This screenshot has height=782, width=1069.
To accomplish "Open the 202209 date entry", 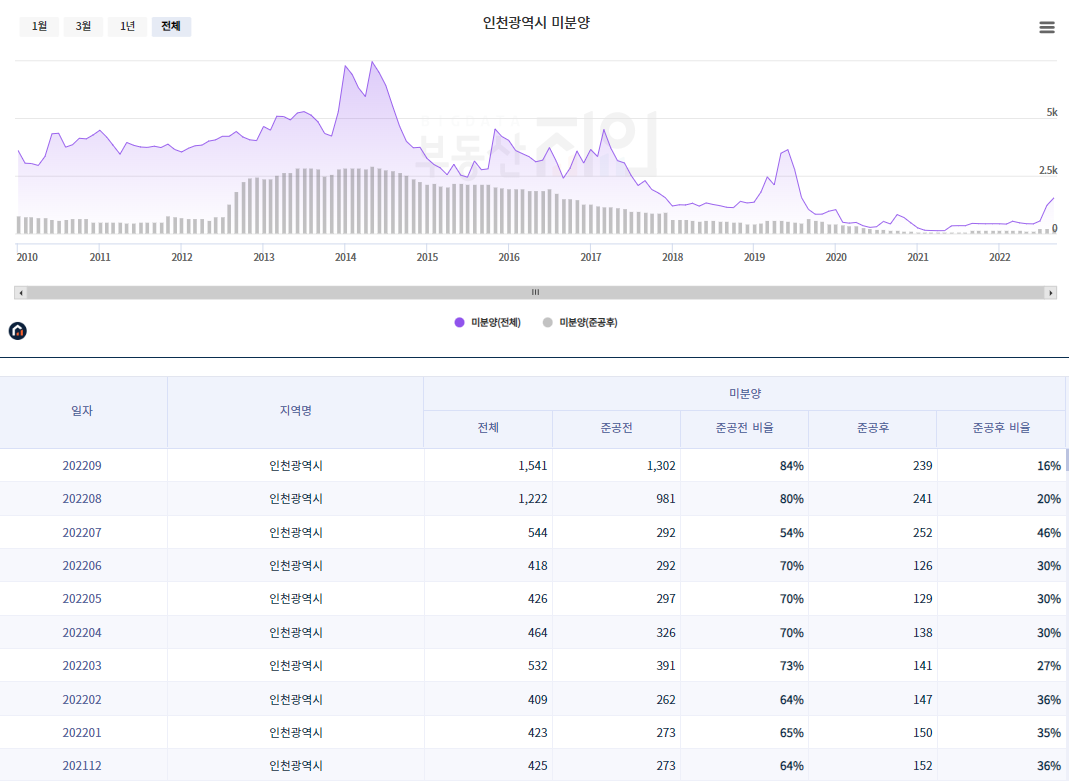I will [x=82, y=466].
